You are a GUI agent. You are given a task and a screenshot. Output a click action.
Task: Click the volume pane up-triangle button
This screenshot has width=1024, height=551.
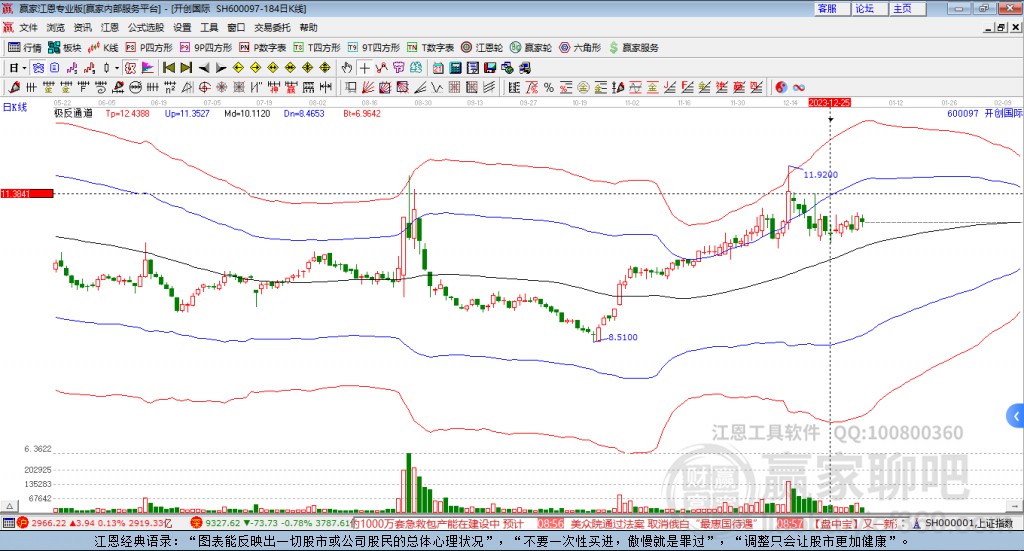pyautogui.click(x=9, y=506)
